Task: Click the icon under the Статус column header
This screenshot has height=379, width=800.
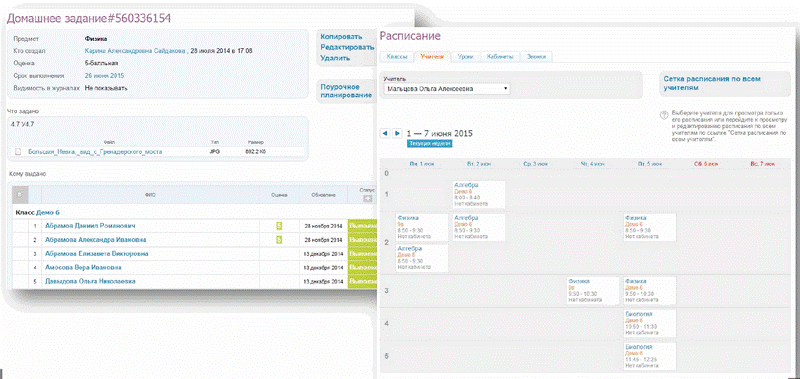Action: tap(367, 199)
